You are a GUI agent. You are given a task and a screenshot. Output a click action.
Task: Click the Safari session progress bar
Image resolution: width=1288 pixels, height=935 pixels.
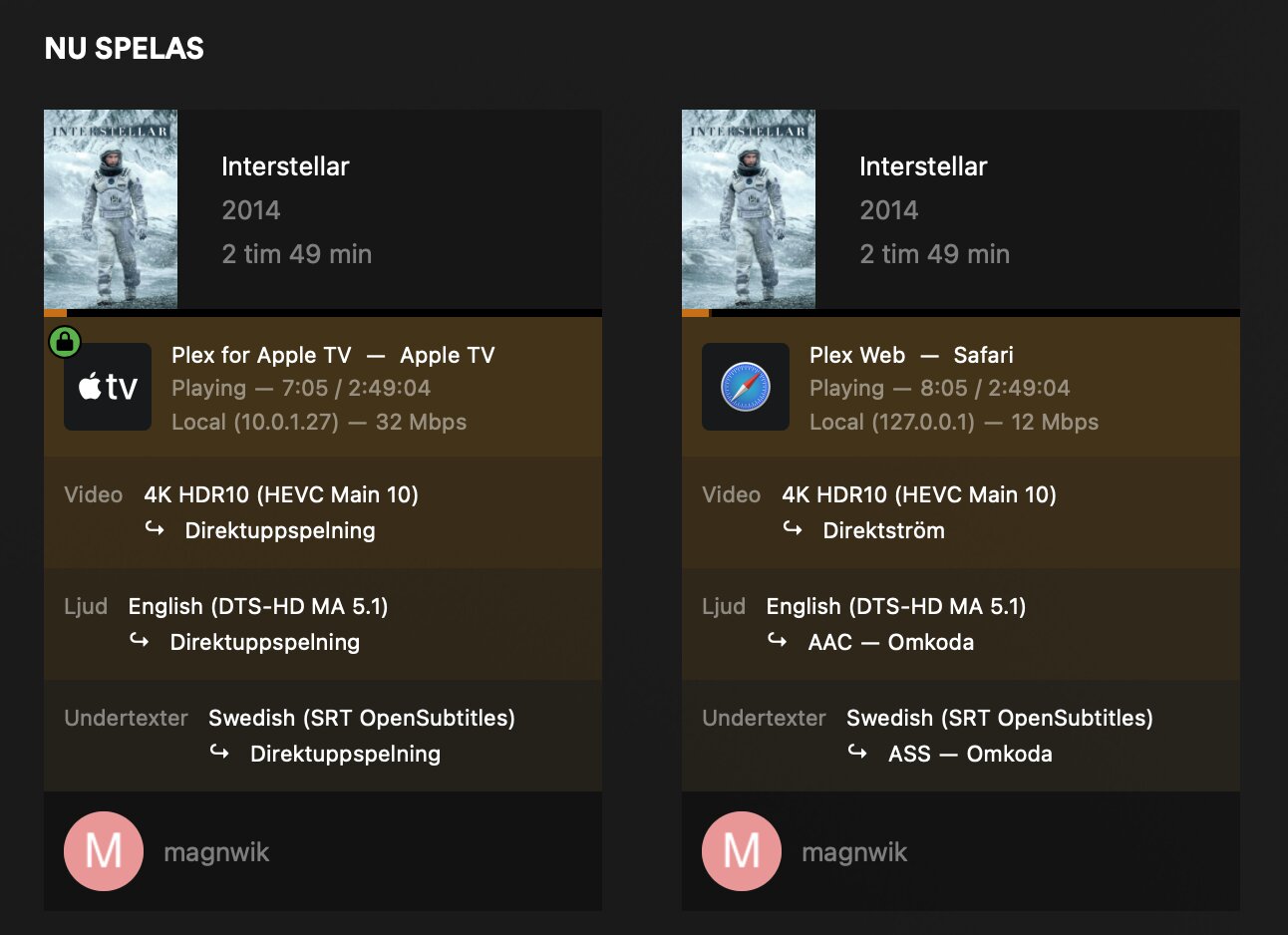coord(961,313)
